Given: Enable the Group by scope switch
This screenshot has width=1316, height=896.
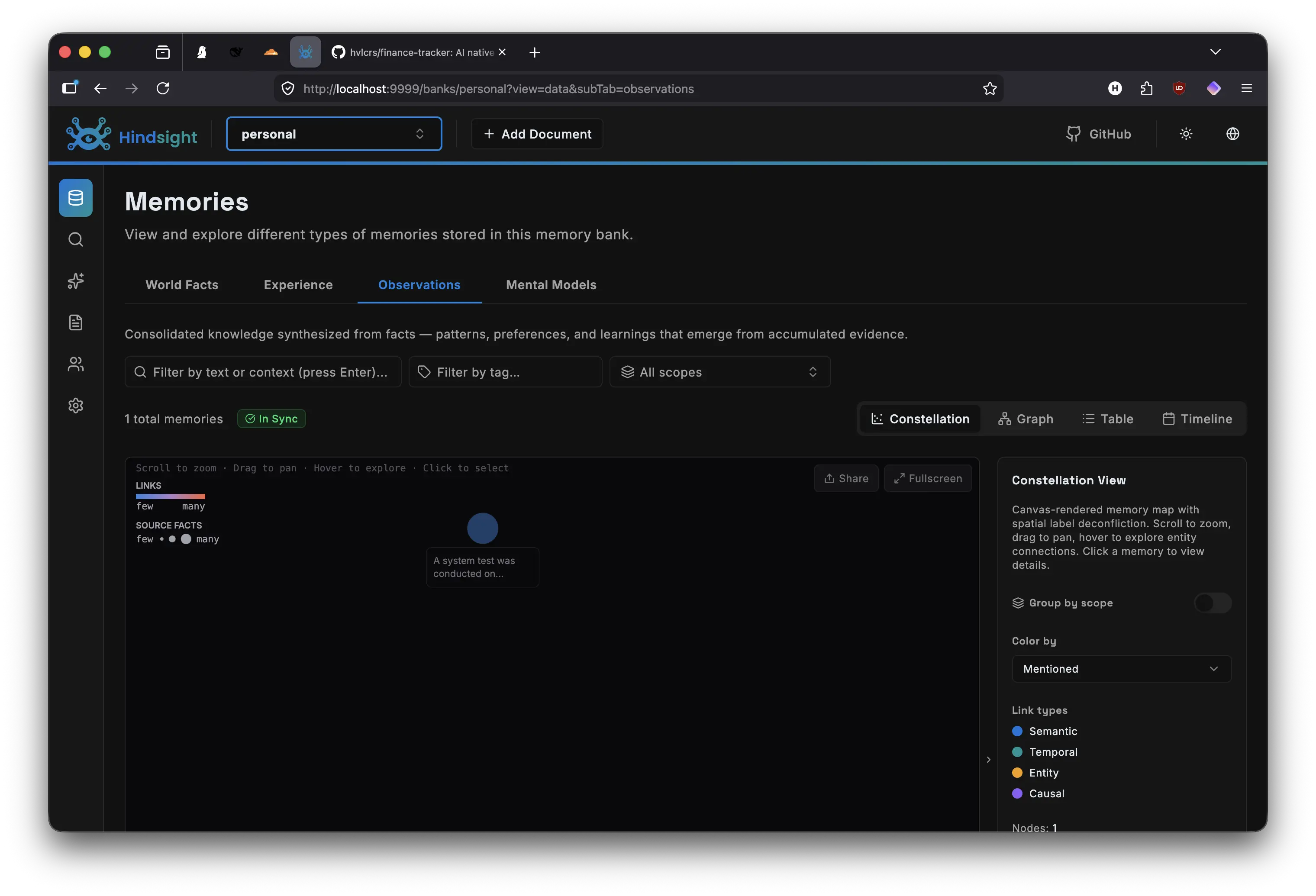Looking at the screenshot, I should click(1213, 603).
